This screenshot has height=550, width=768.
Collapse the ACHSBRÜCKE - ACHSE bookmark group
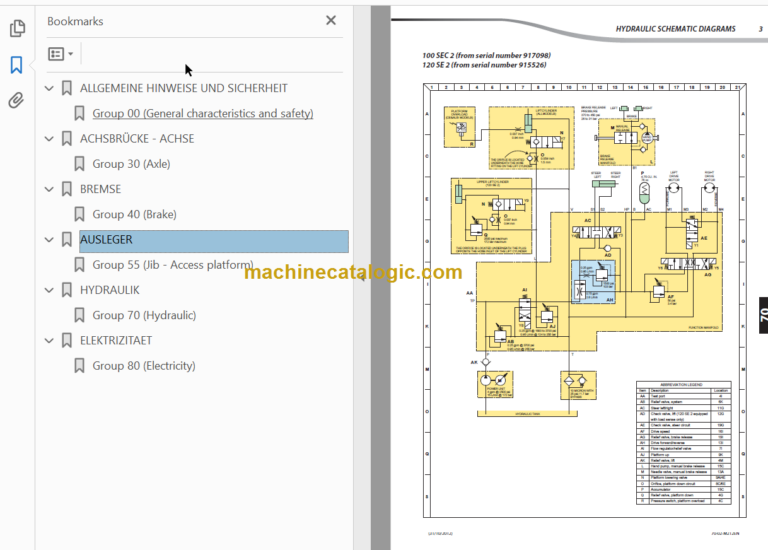[49, 139]
